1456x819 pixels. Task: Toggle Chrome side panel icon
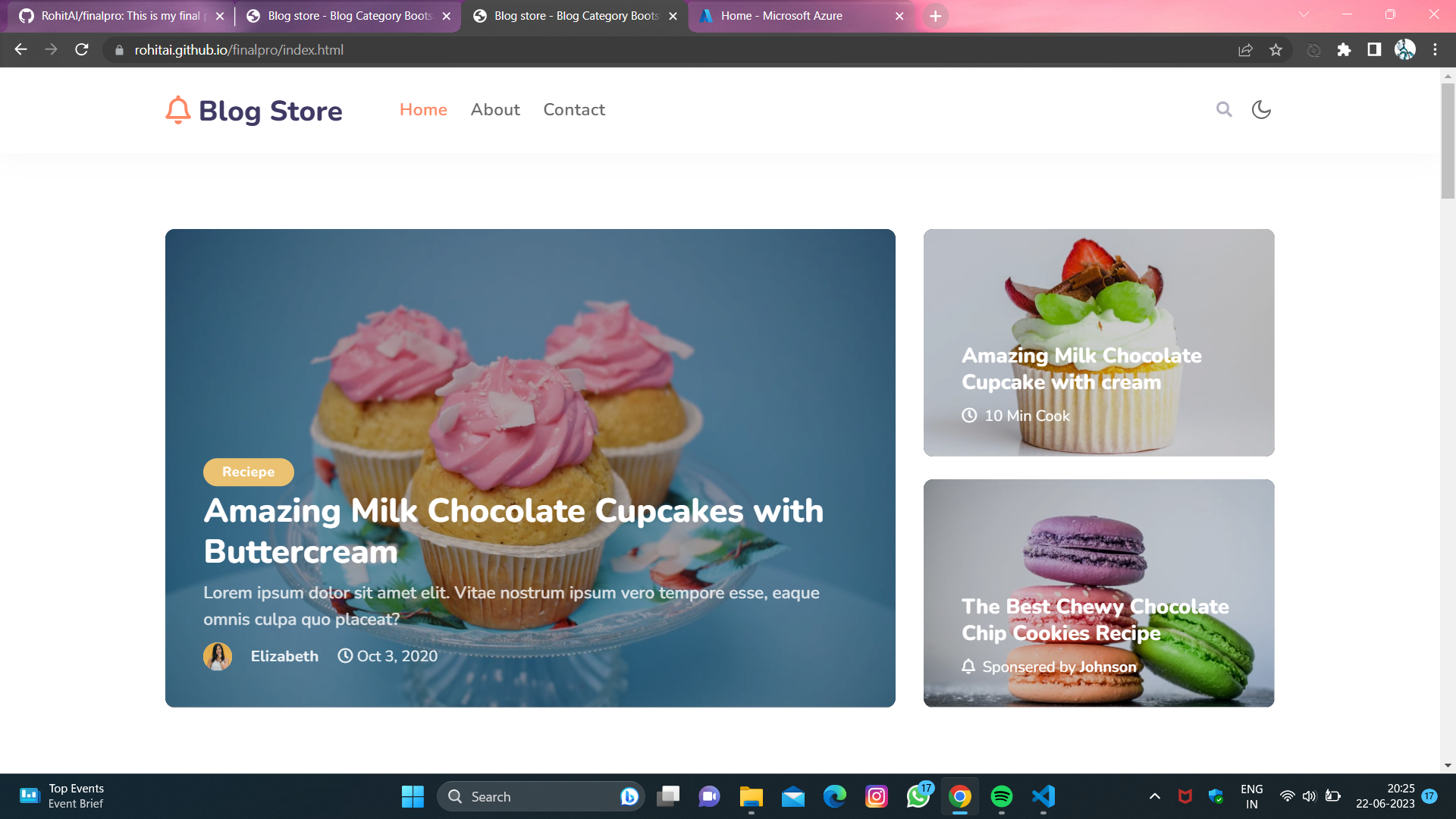[x=1374, y=50]
